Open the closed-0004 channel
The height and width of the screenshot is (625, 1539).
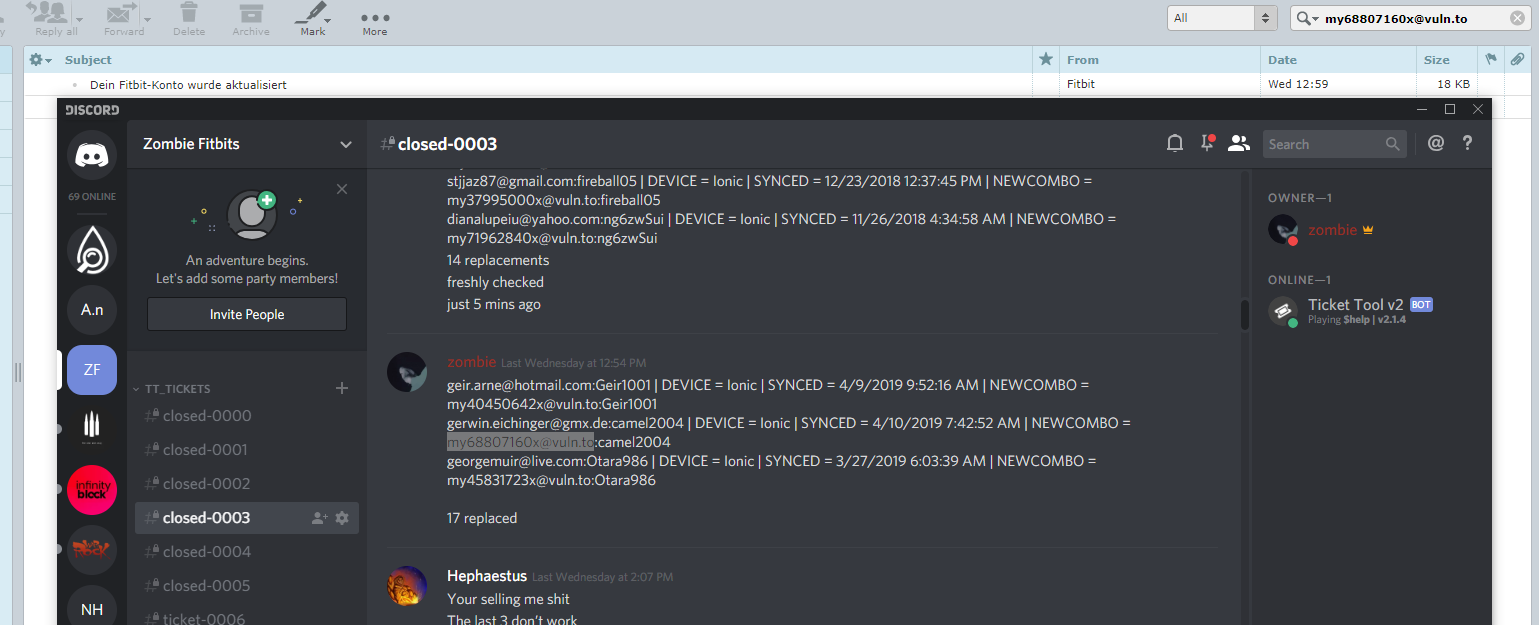pyautogui.click(x=247, y=552)
